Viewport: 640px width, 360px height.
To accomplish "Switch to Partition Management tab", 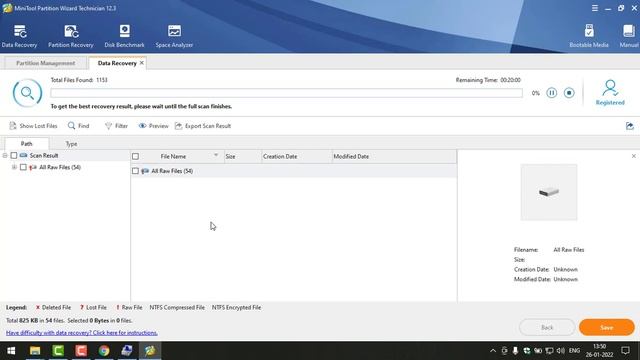I will [45, 63].
